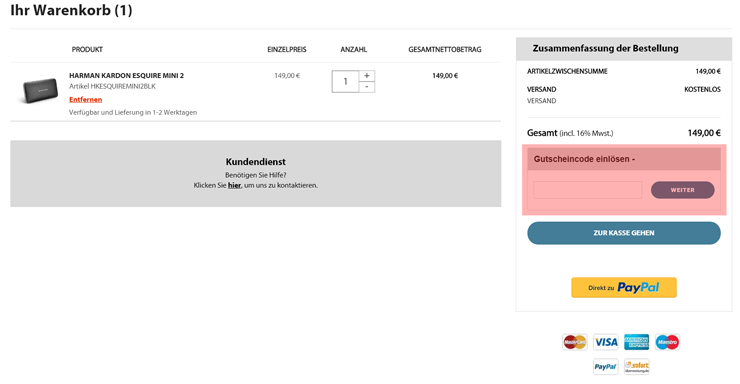Click the 'Gesamt (incl. 16% Mwst.)' label
This screenshot has width=740, height=384.
(570, 133)
